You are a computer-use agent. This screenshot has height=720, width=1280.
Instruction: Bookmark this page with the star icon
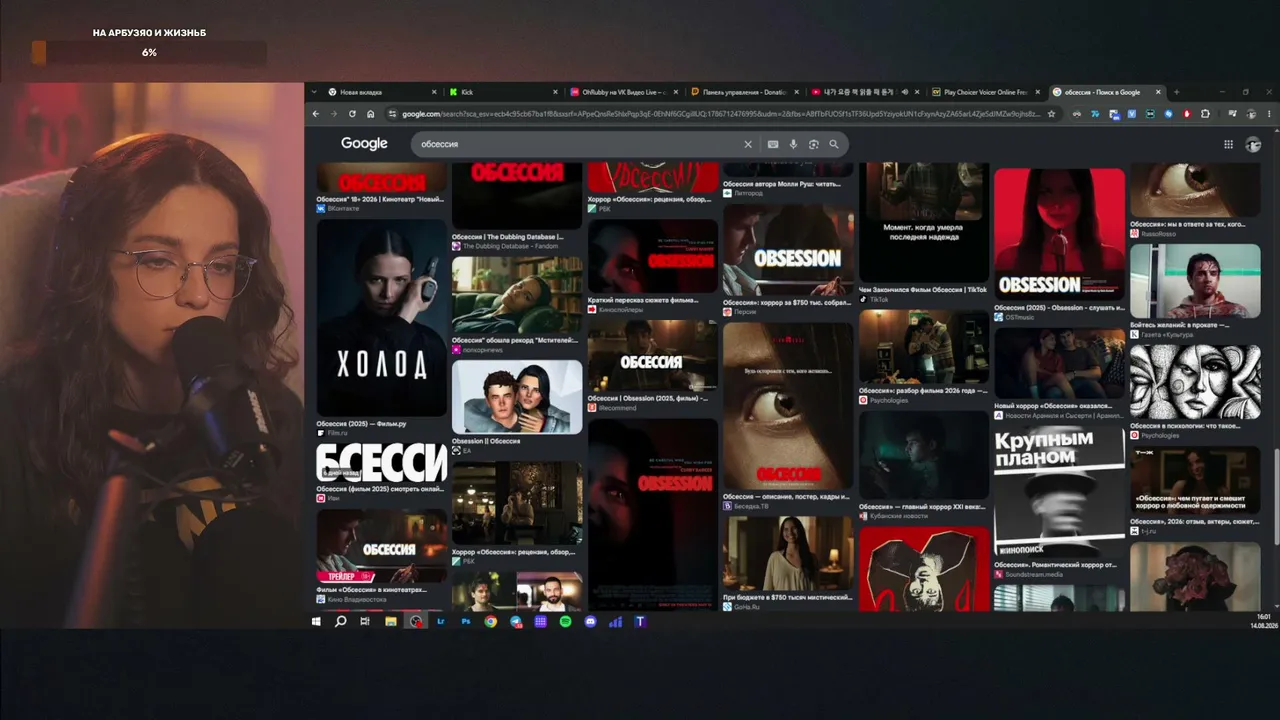[x=1051, y=114]
